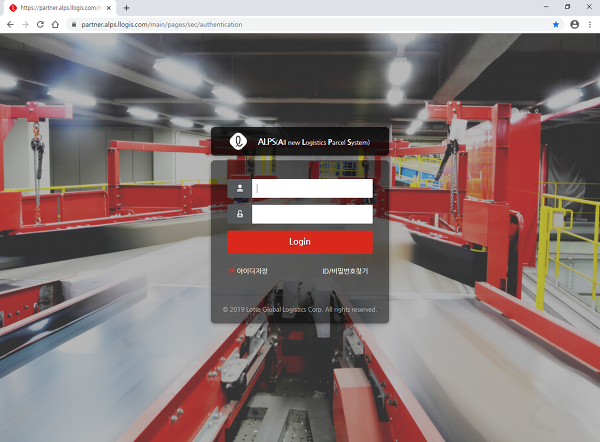600x442 pixels.
Task: Restore down the browser window
Action: point(567,7)
